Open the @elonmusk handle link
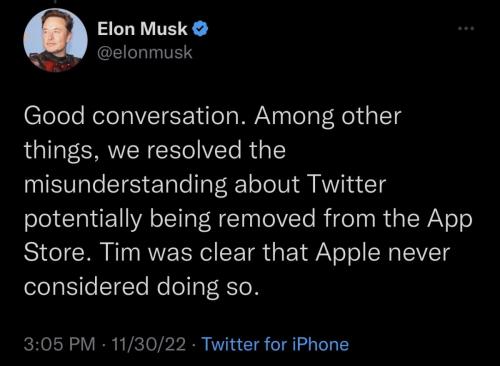This screenshot has width=500, height=366. coord(145,52)
